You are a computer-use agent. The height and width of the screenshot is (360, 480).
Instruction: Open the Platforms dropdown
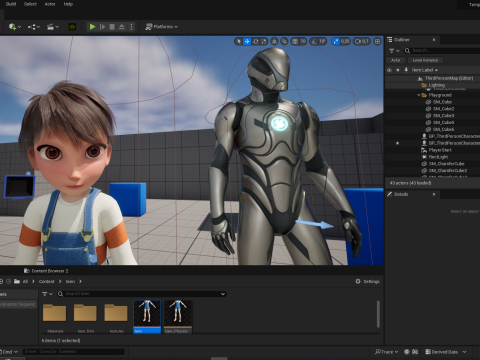[x=162, y=27]
